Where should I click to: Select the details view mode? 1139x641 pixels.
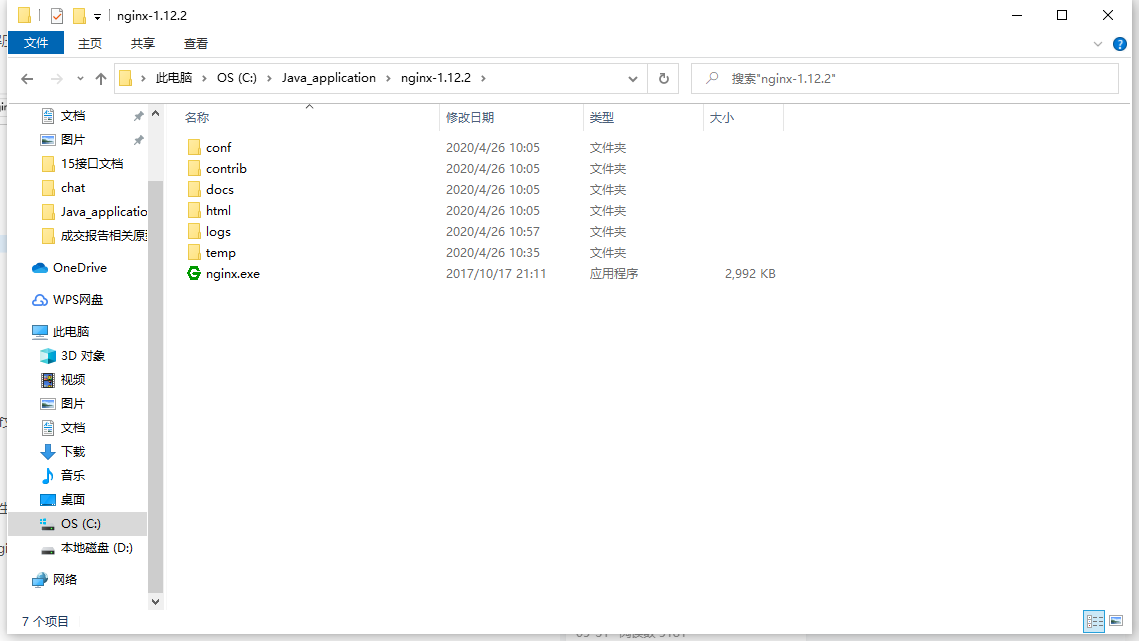click(x=1094, y=621)
